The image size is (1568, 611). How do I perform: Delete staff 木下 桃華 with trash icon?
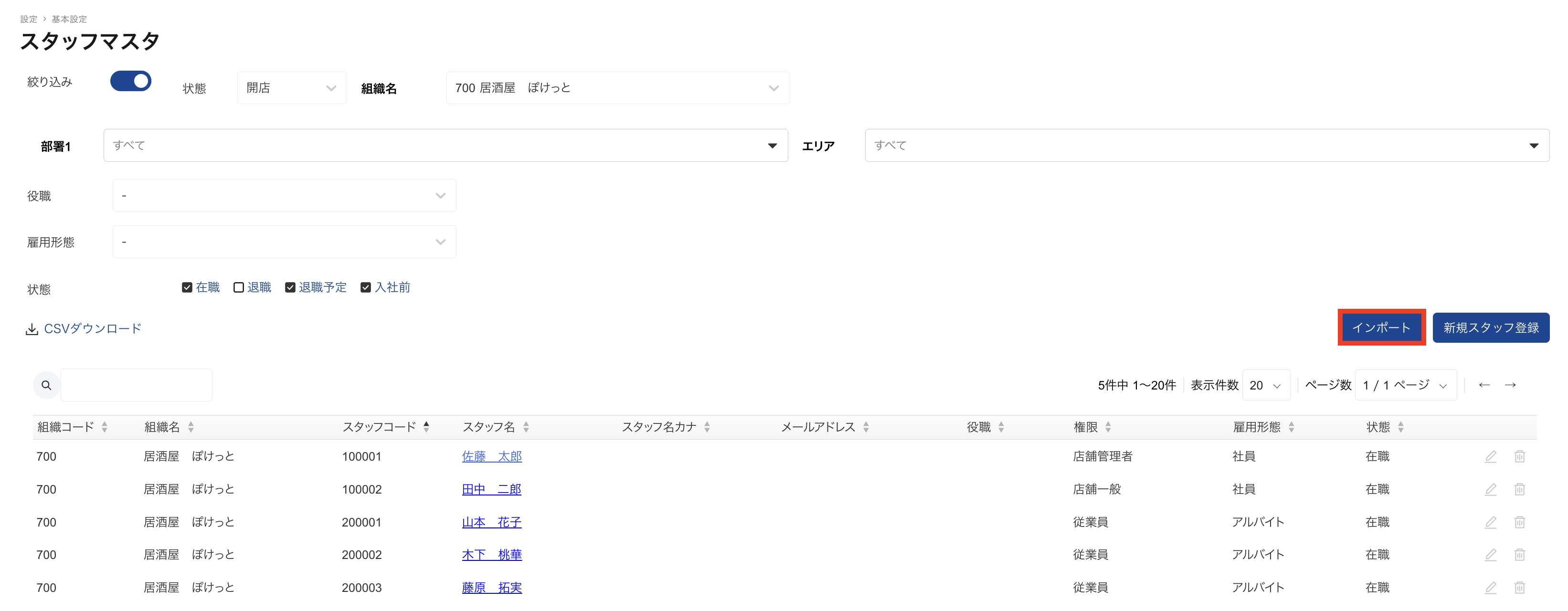coord(1519,554)
